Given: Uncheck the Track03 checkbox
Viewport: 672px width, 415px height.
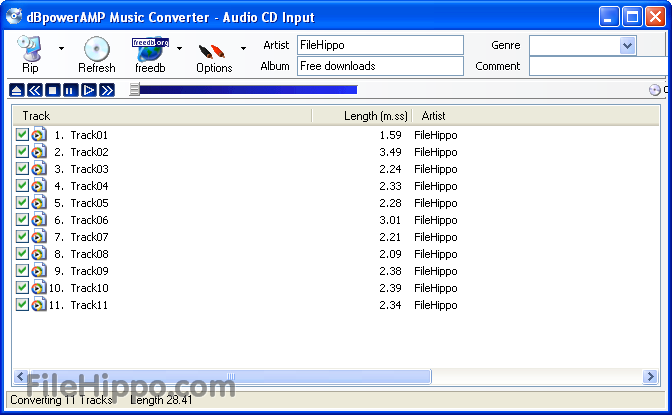Looking at the screenshot, I should pos(22,168).
